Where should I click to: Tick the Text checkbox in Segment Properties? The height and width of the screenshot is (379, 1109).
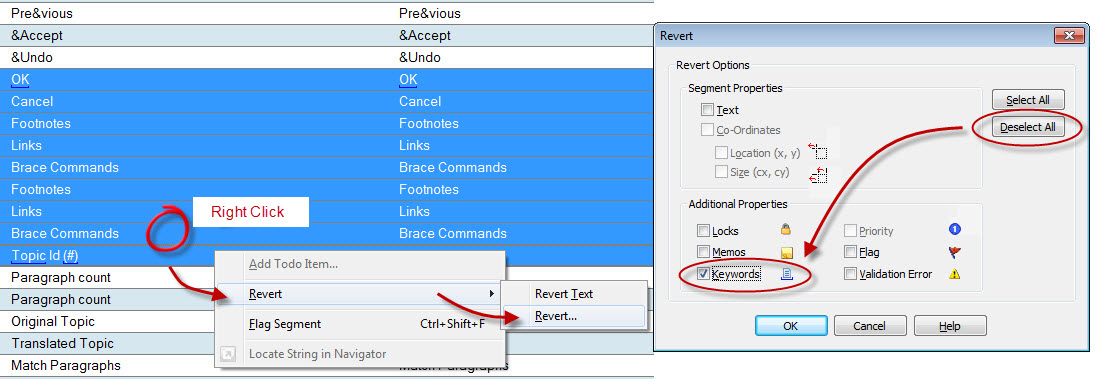point(707,110)
